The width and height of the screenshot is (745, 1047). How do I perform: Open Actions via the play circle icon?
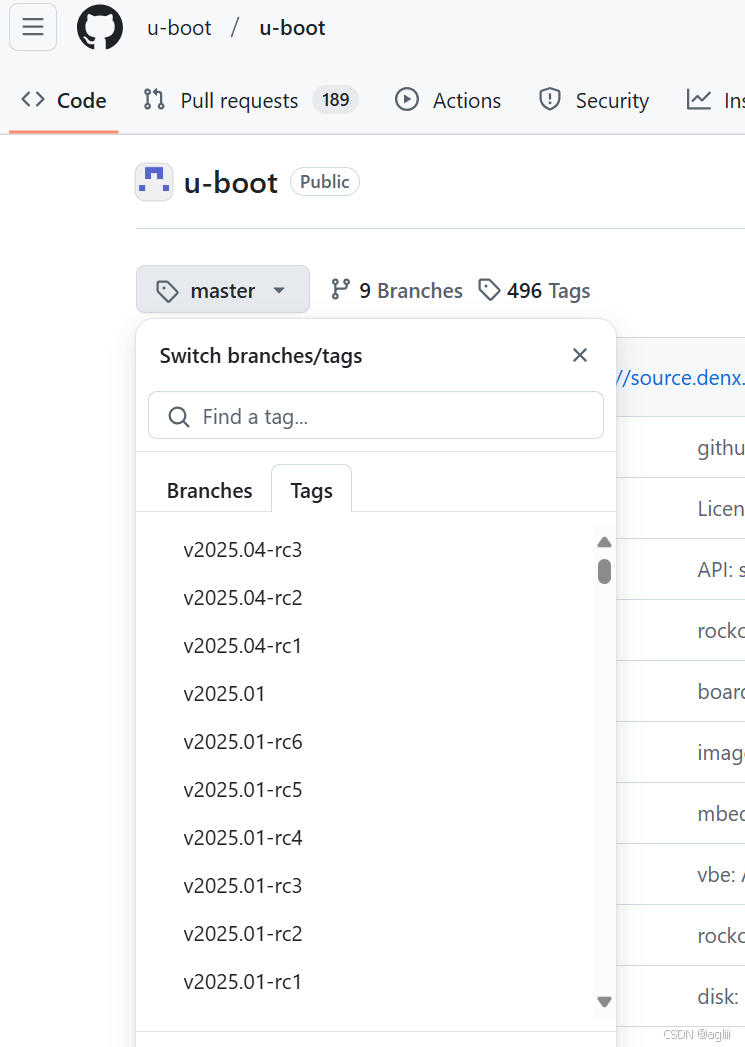(x=406, y=100)
